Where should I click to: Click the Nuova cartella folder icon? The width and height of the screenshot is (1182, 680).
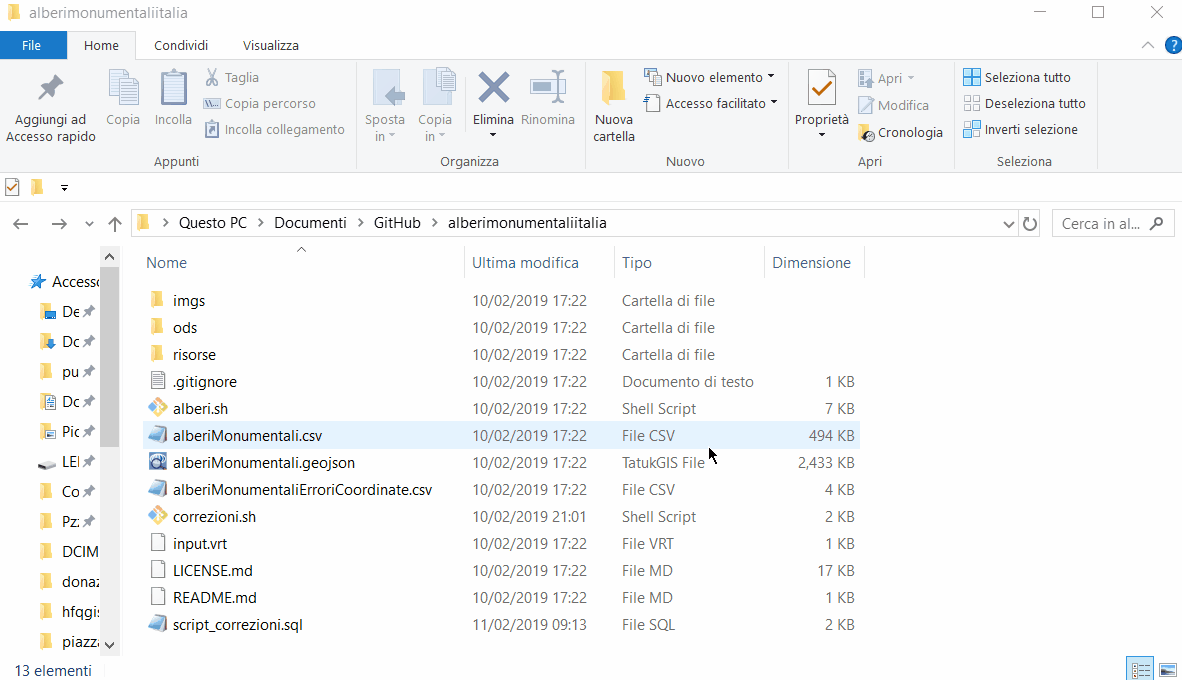point(613,89)
